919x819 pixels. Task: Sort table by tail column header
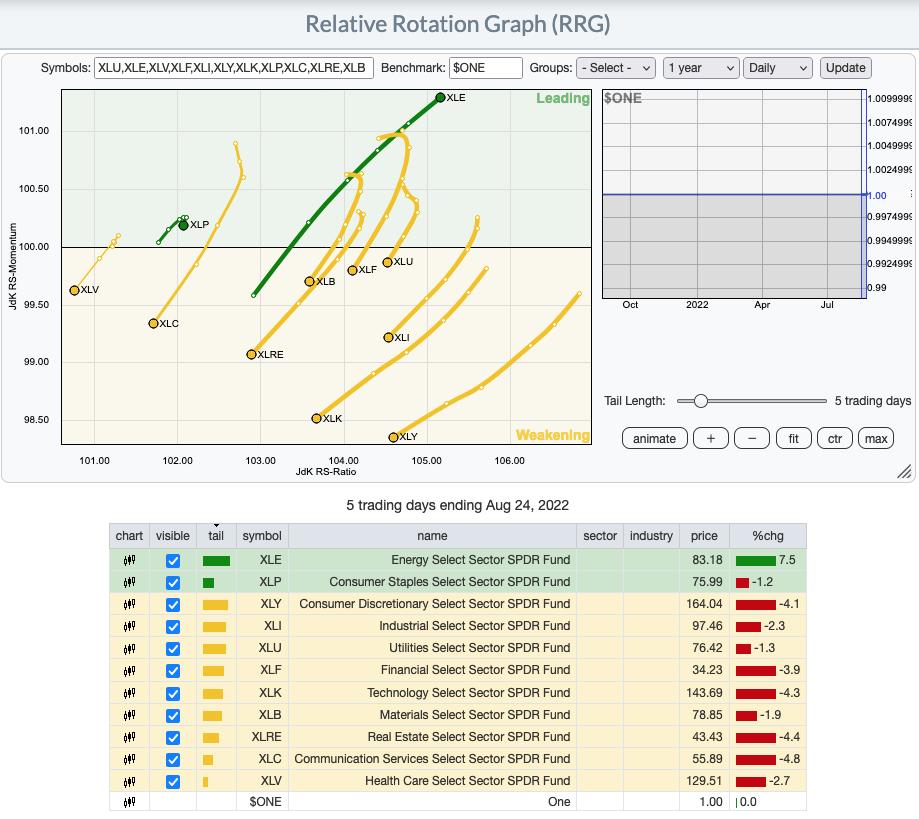[216, 536]
